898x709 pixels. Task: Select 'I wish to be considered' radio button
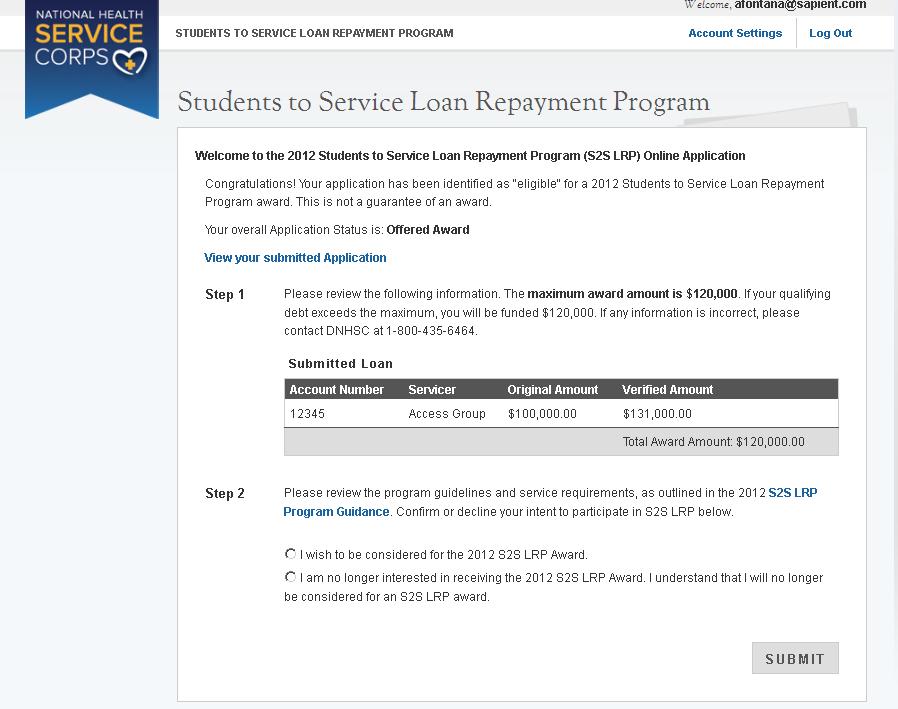(x=291, y=554)
